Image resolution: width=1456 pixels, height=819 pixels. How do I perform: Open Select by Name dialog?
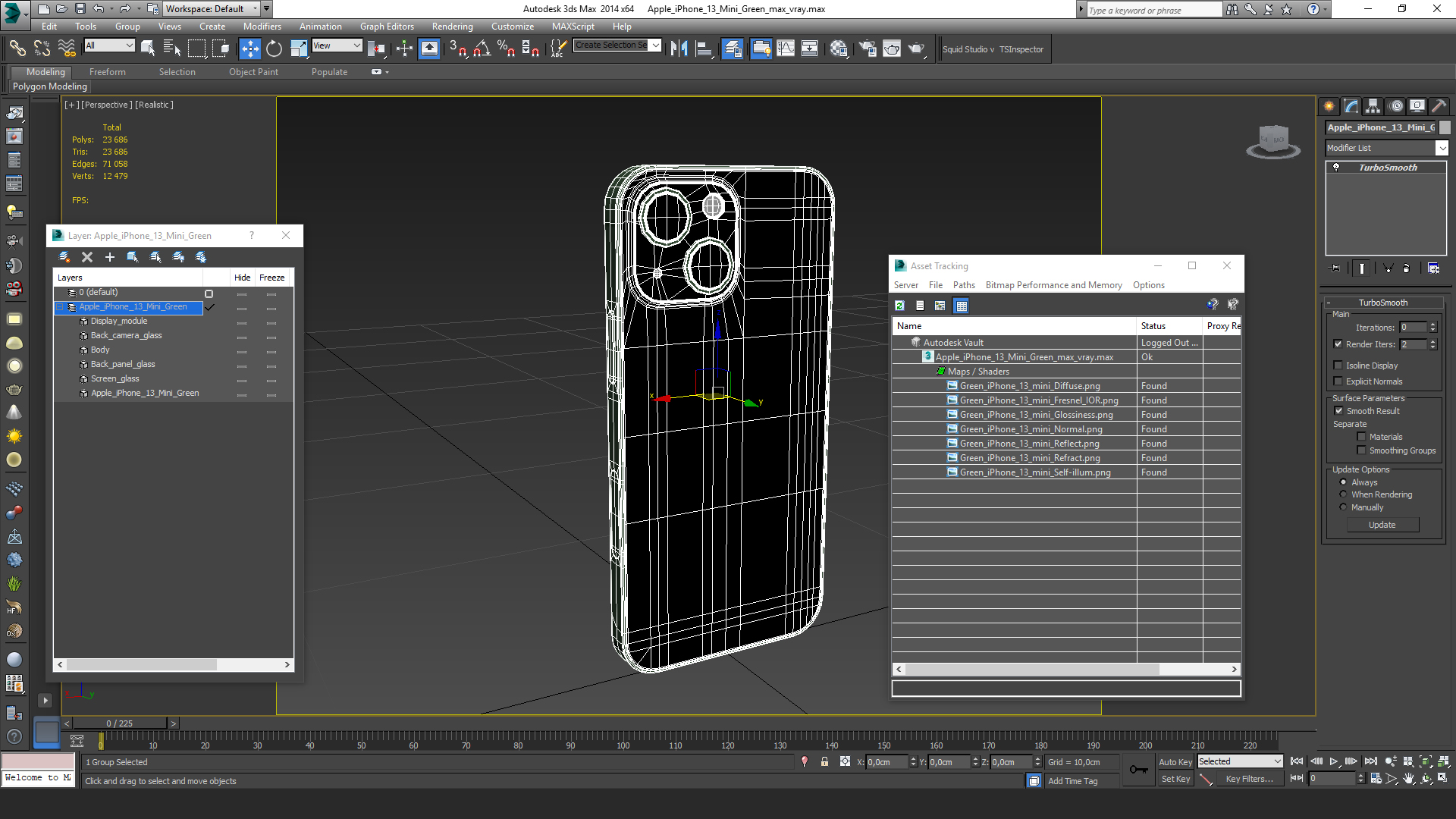172,49
